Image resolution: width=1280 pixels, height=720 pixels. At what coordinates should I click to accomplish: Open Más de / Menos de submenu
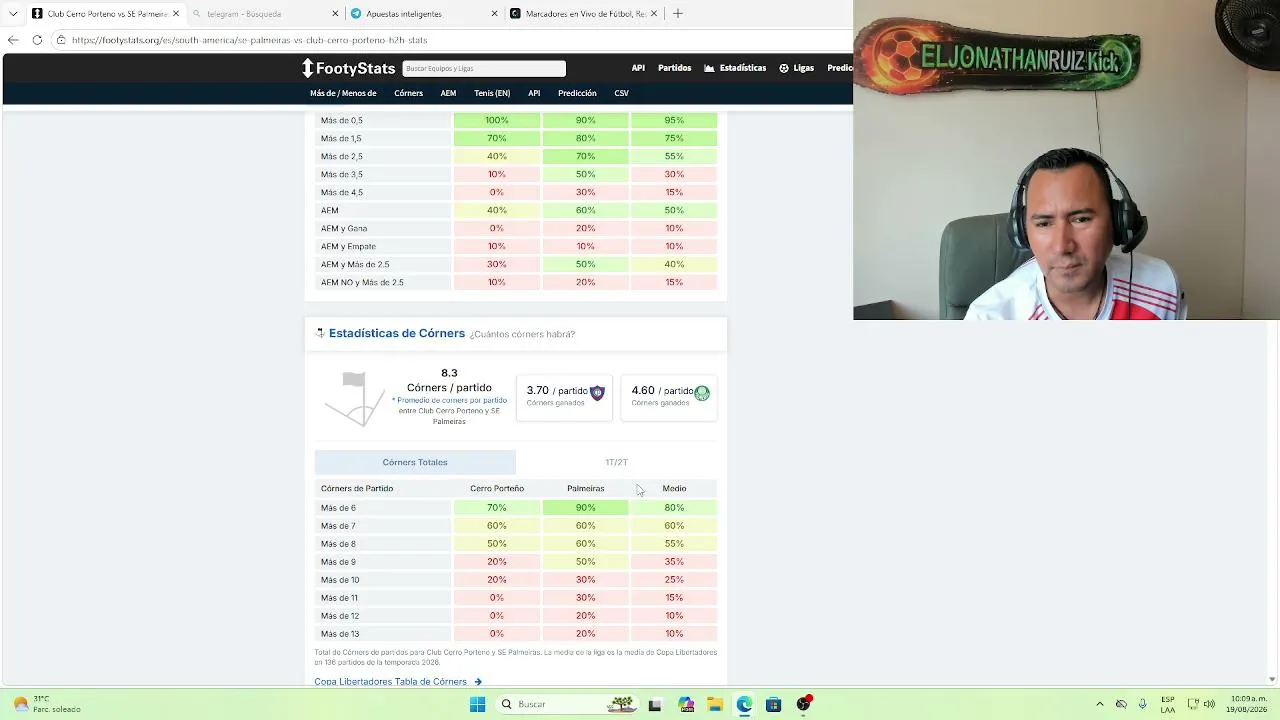pos(343,93)
